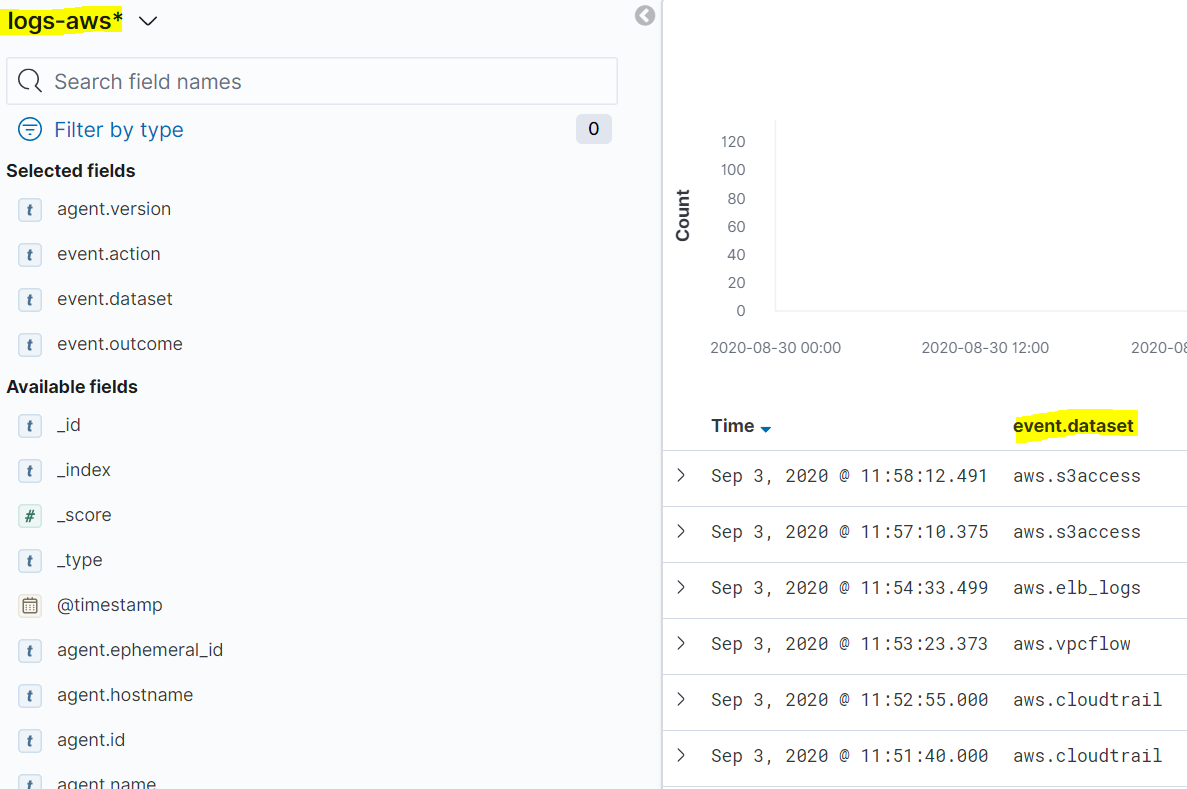Viewport: 1187px width, 789px height.
Task: Click the type icon next to agent.version
Action: pyautogui.click(x=30, y=210)
